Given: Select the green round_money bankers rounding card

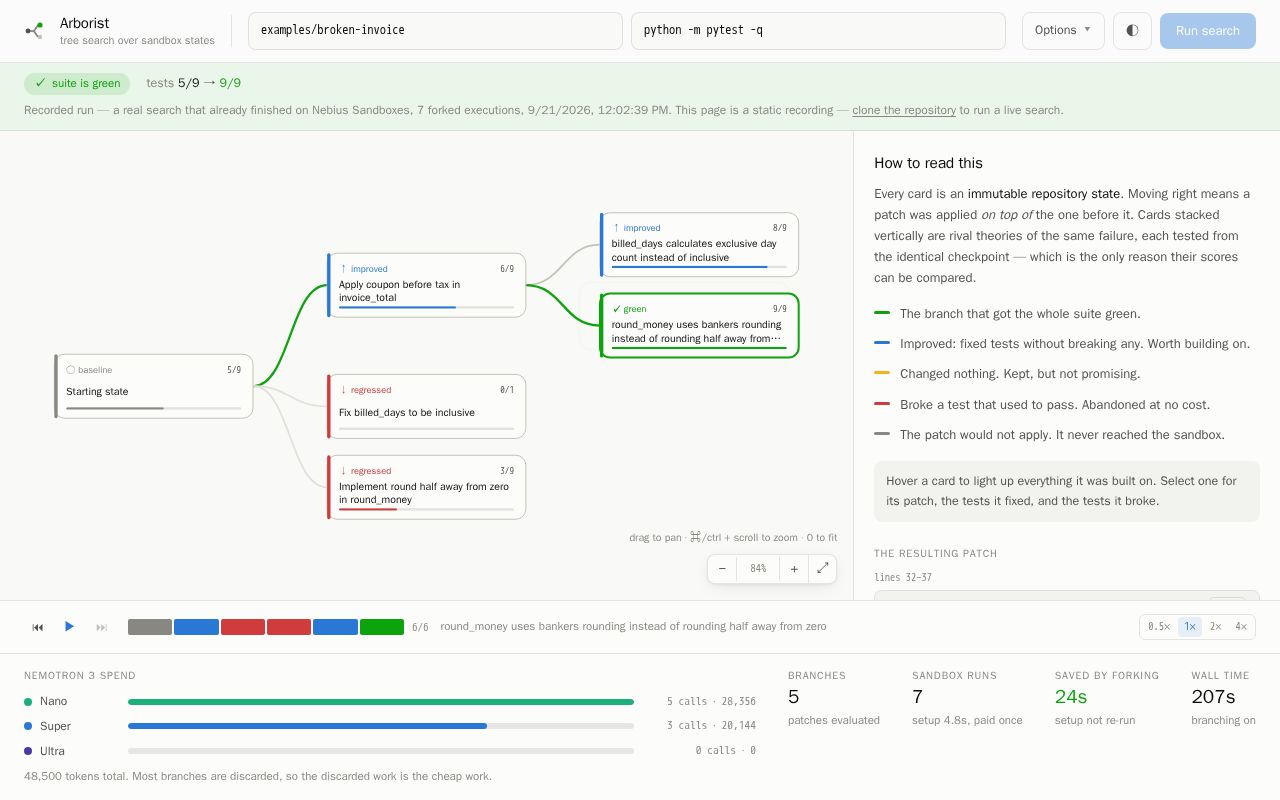Looking at the screenshot, I should click(x=699, y=325).
